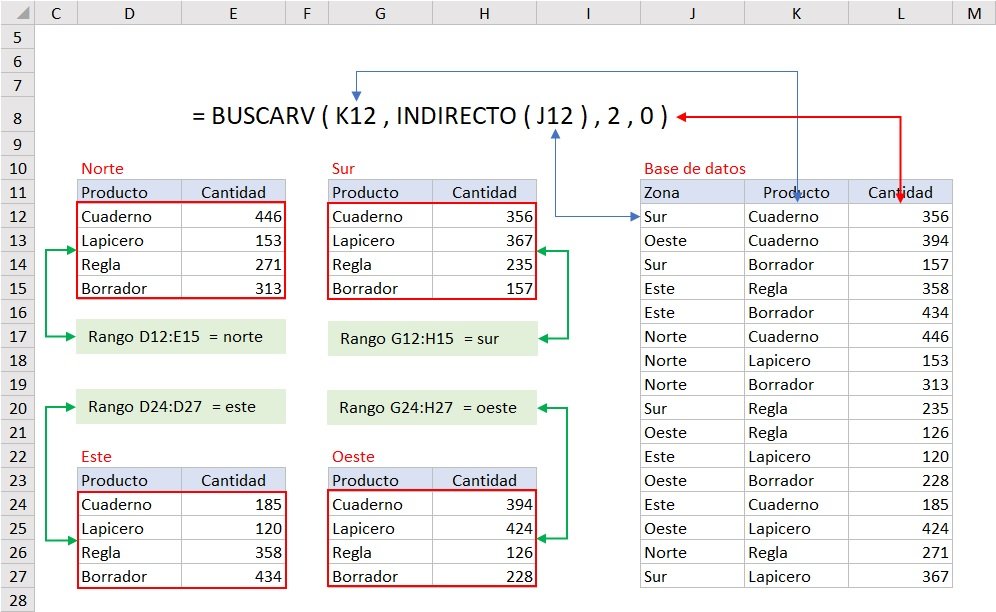Select row 12 by clicking its row number

tap(18, 216)
